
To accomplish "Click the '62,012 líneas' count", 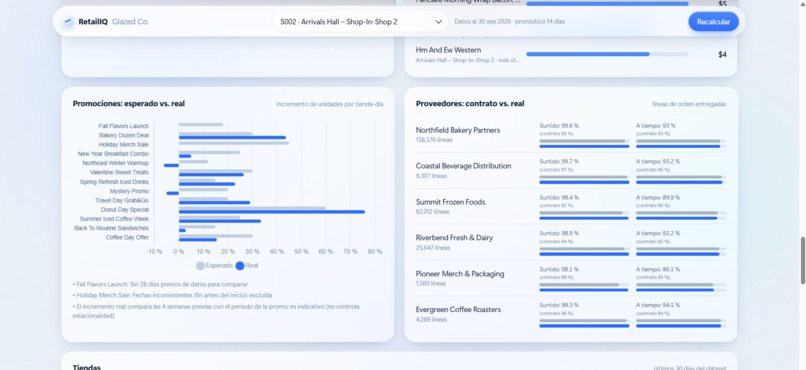I will [x=433, y=212].
